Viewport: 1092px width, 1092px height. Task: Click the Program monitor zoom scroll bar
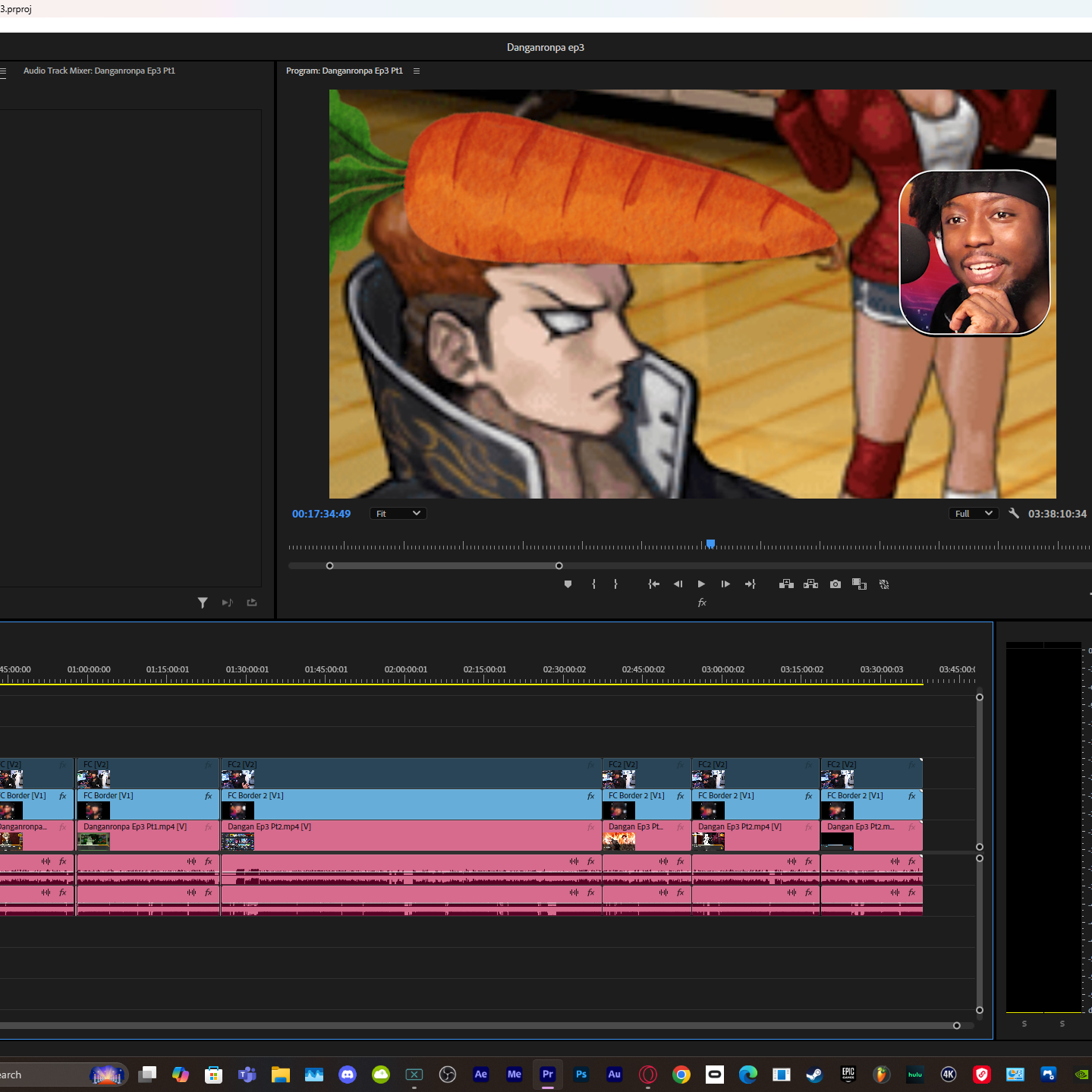(444, 566)
